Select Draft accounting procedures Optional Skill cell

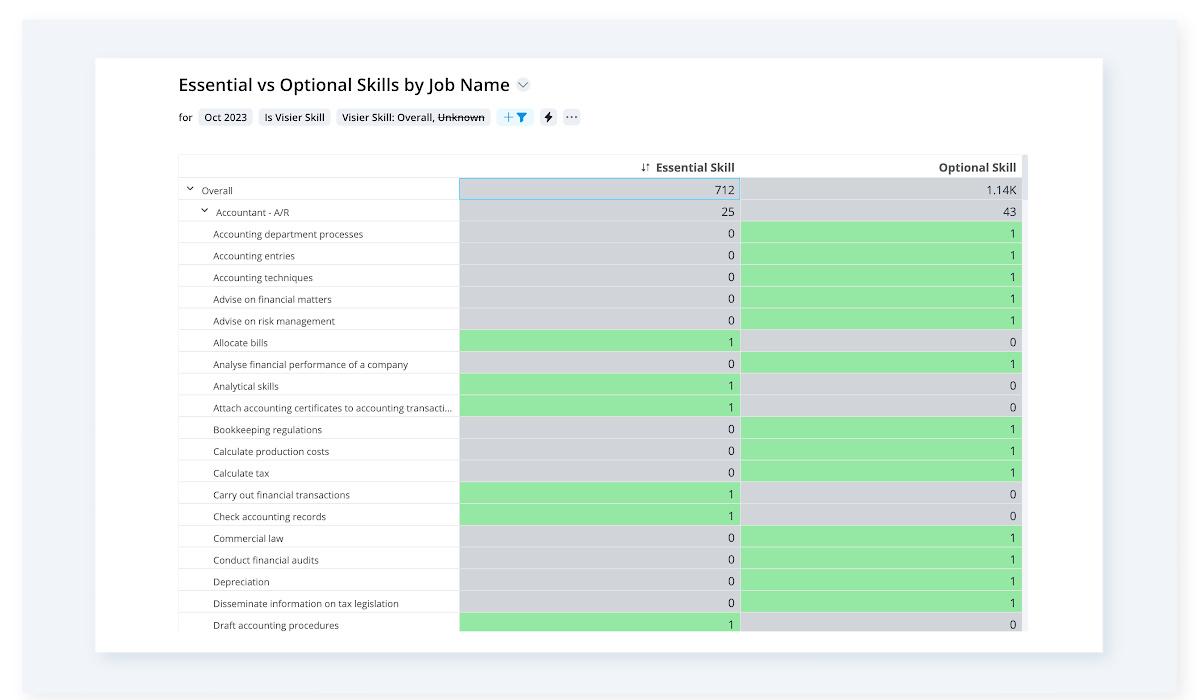coord(881,623)
